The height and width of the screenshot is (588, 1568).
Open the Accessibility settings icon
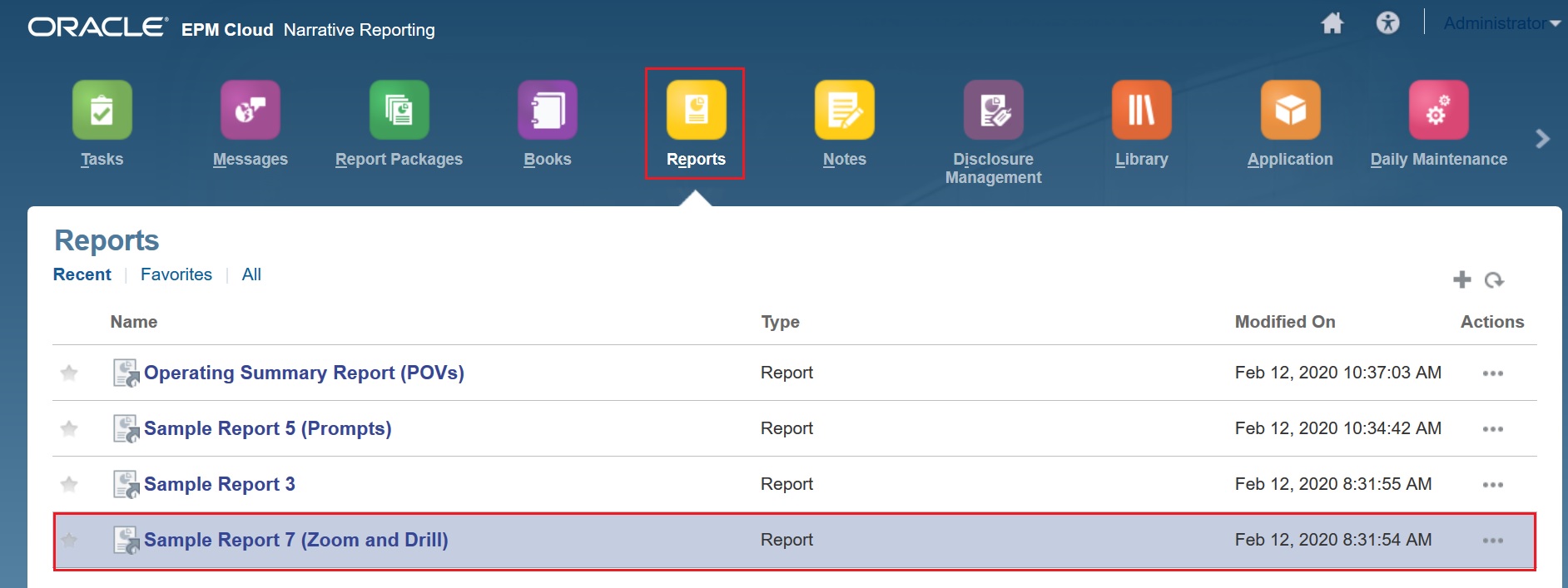point(1387,23)
